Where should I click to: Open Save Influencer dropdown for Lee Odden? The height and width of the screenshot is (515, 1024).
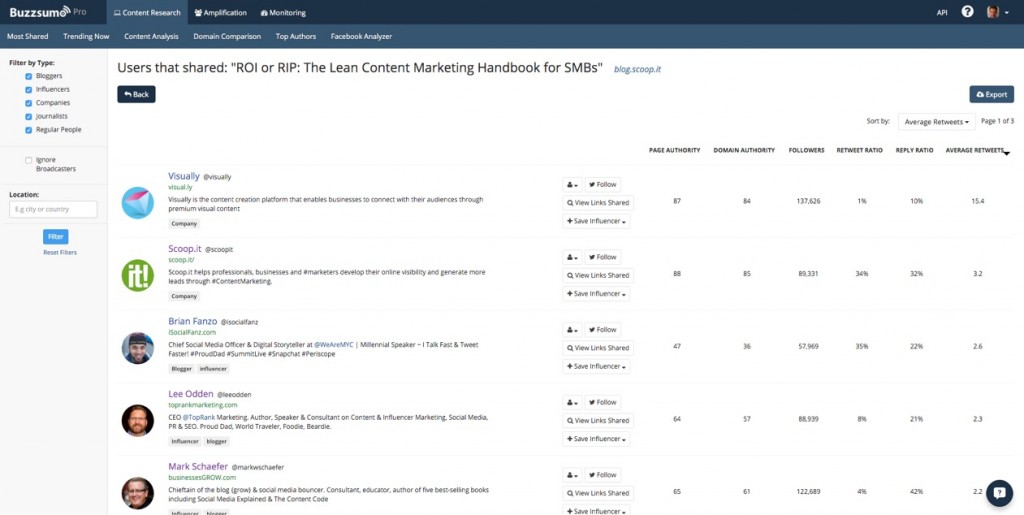pos(596,439)
